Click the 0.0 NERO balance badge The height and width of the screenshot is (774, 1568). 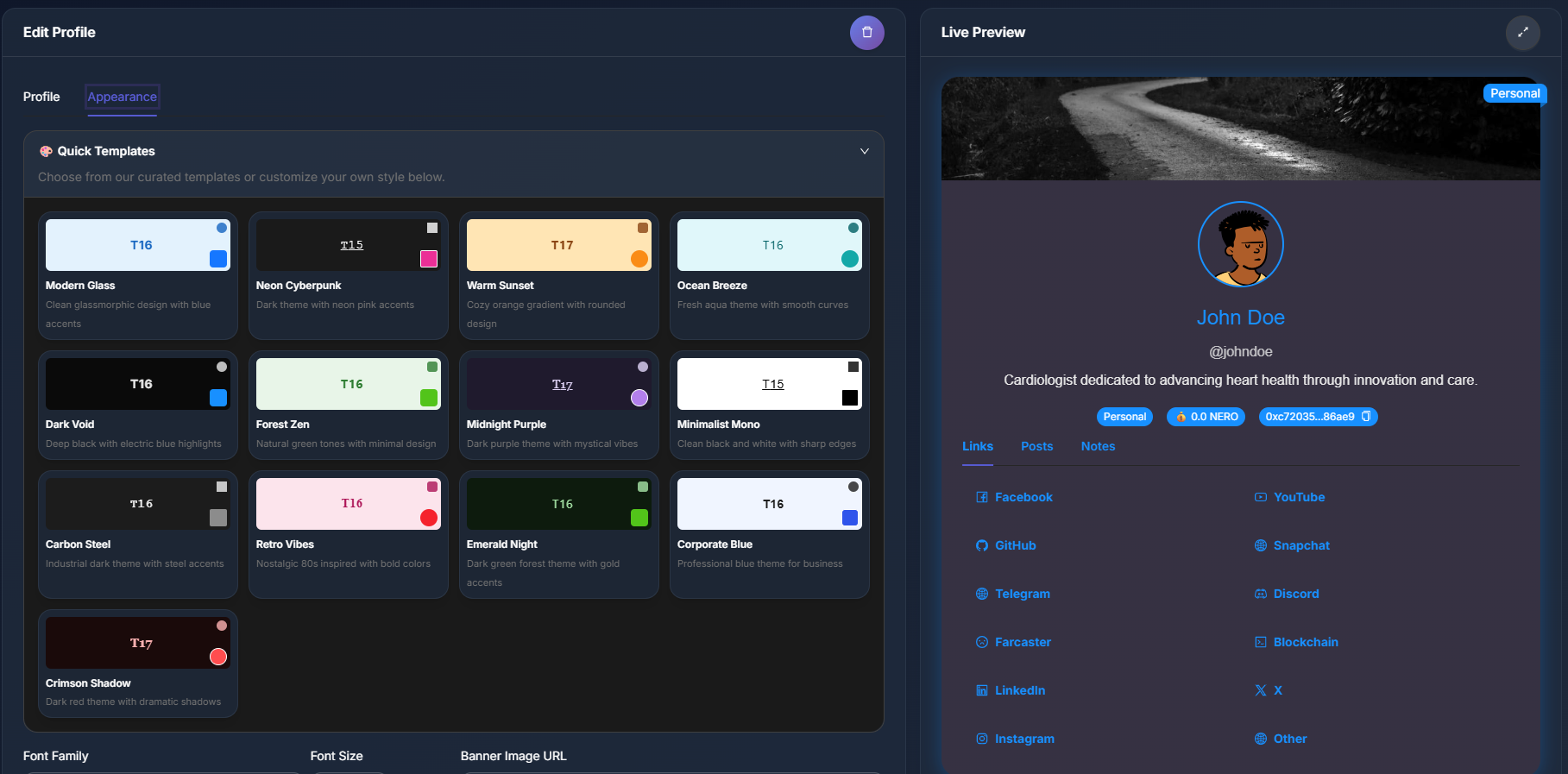tap(1206, 417)
